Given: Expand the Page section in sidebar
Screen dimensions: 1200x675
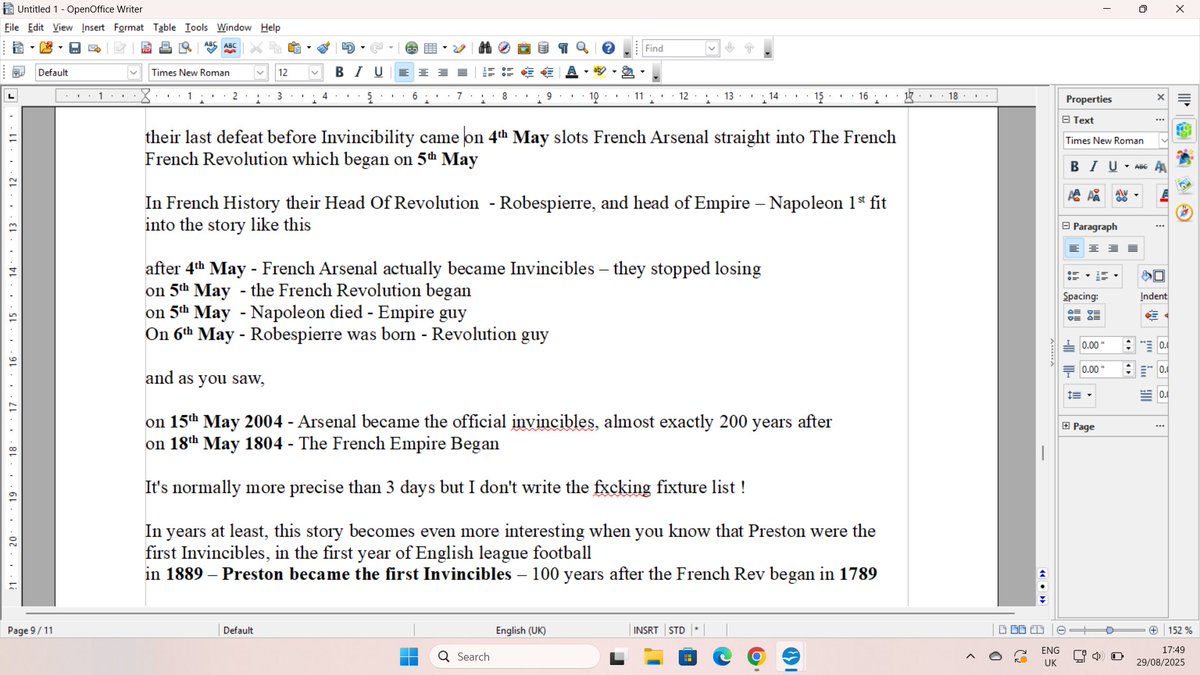Looking at the screenshot, I should tap(1067, 427).
